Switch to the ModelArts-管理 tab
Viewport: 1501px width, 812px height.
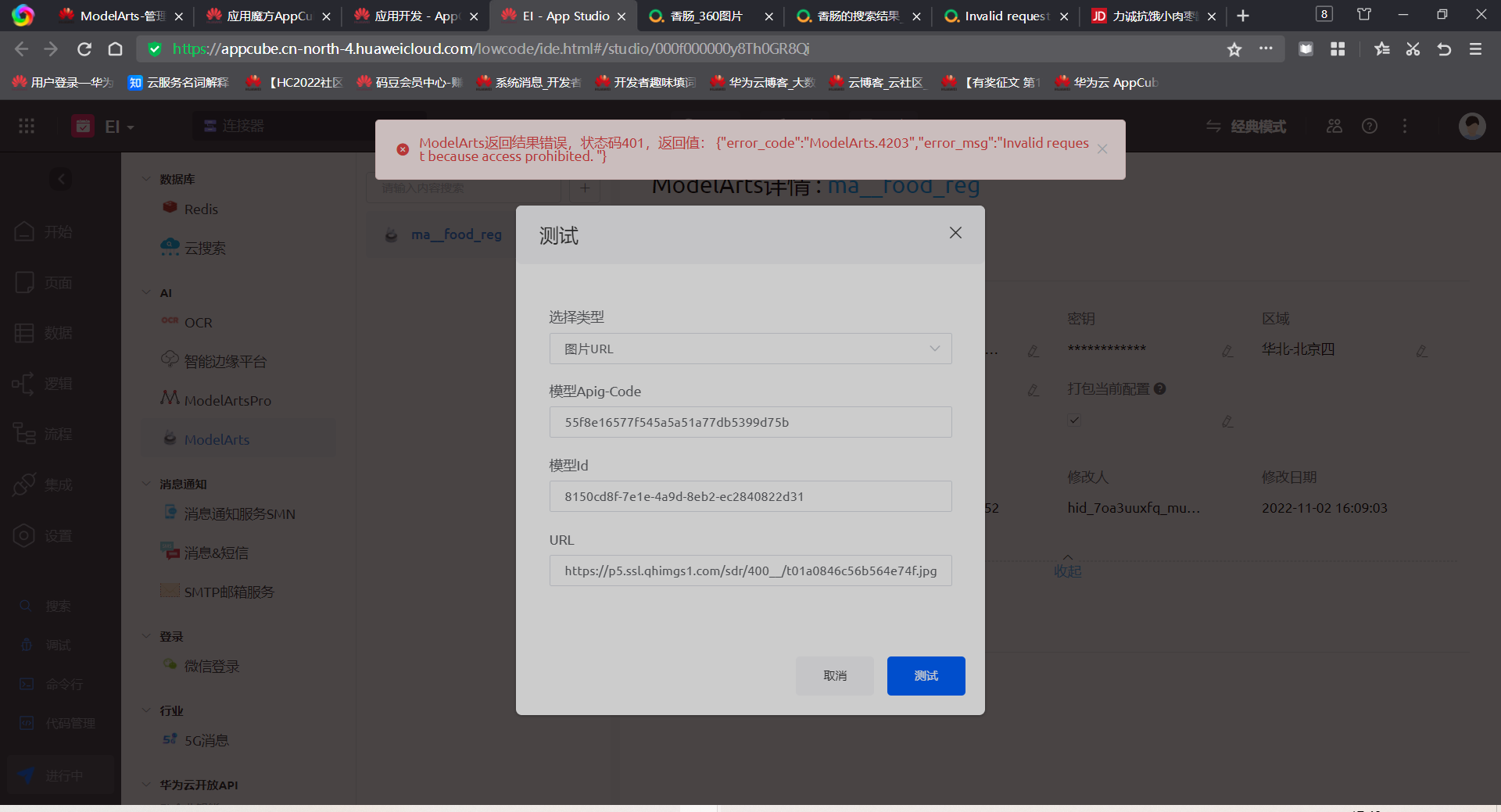[x=122, y=16]
